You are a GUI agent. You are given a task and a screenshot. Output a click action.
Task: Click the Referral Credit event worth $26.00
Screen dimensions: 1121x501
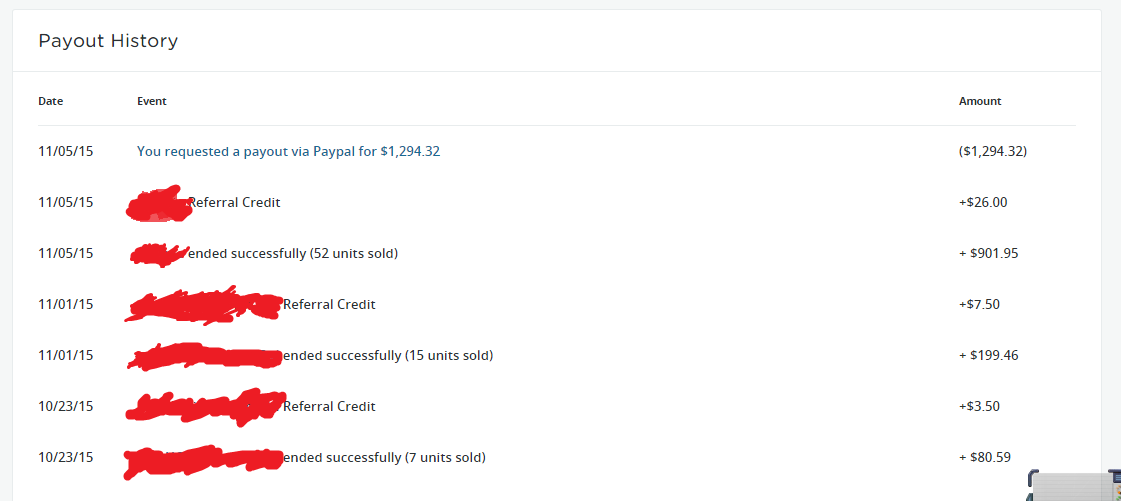tap(234, 203)
